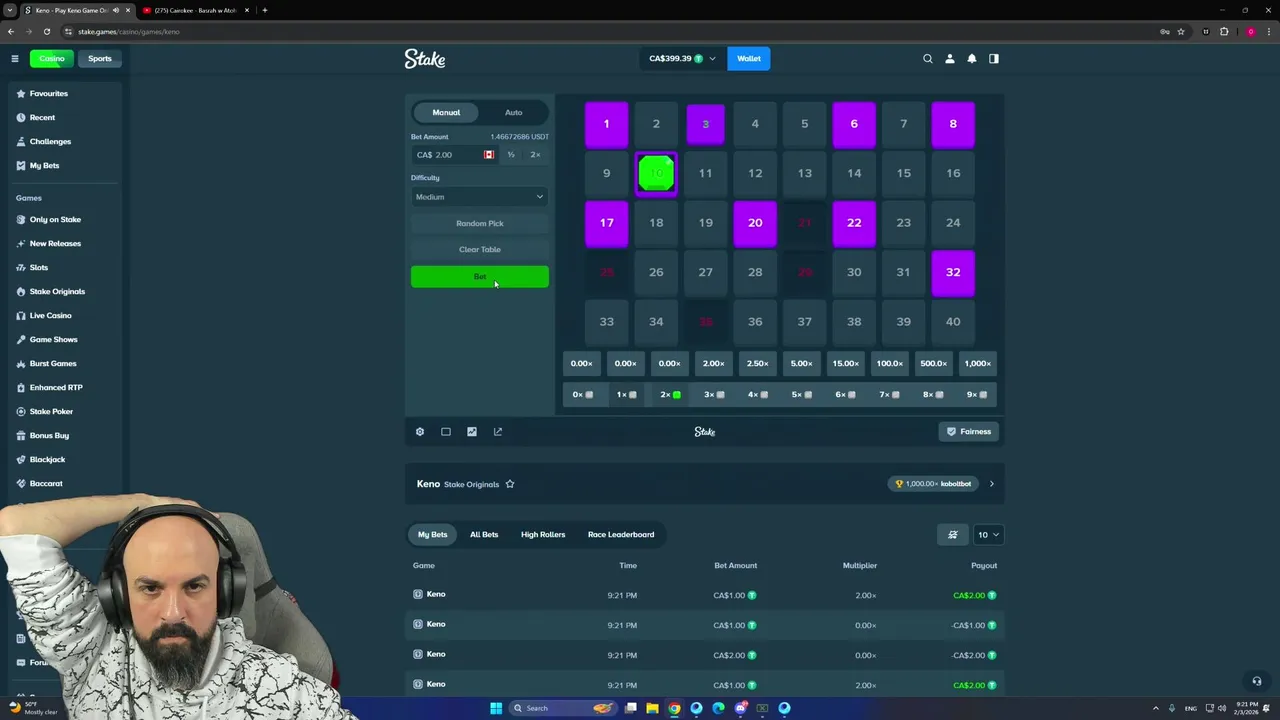This screenshot has height=720, width=1280.
Task: Open the hamburger sidebar menu
Action: coord(15,58)
